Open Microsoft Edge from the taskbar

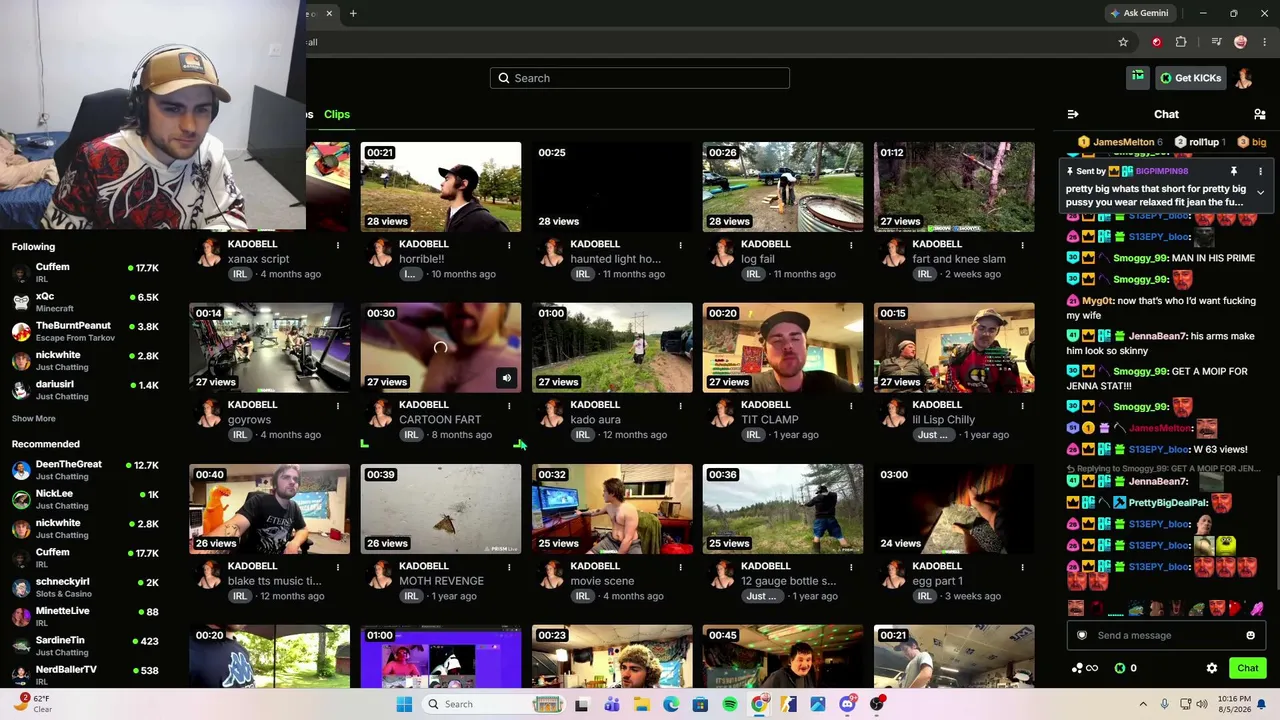pos(671,704)
